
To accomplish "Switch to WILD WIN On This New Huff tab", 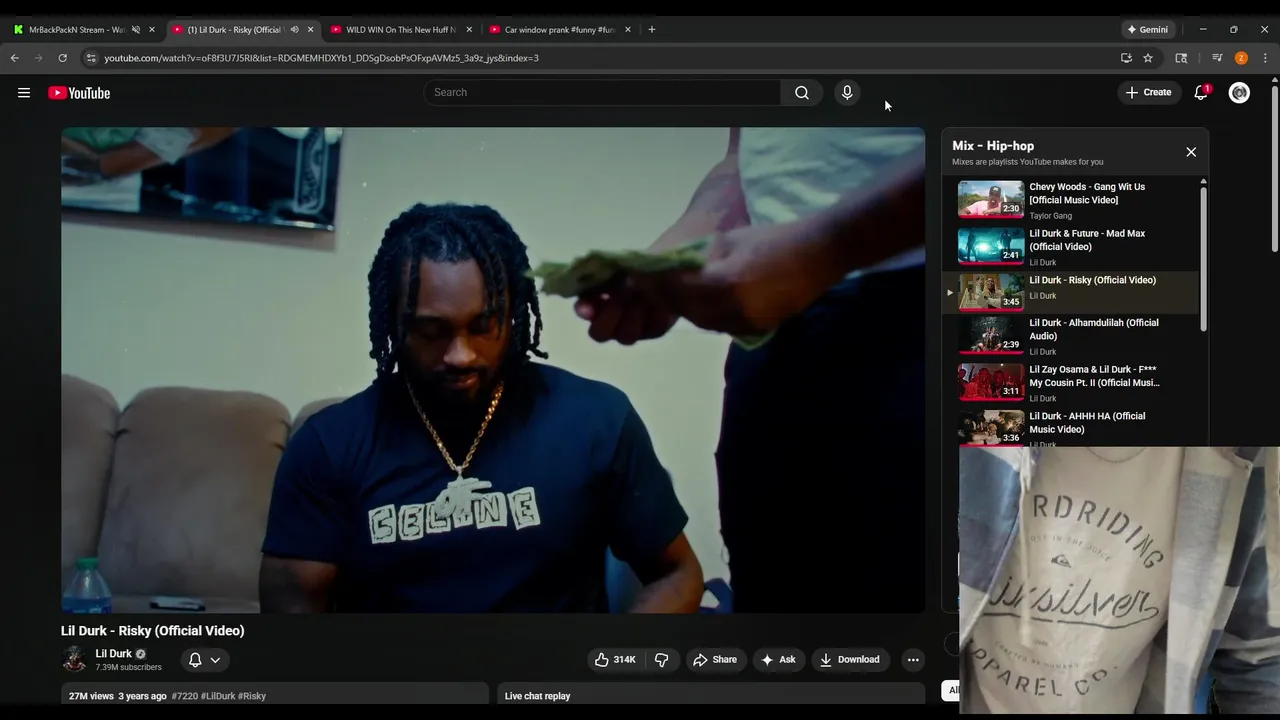I will tap(402, 30).
